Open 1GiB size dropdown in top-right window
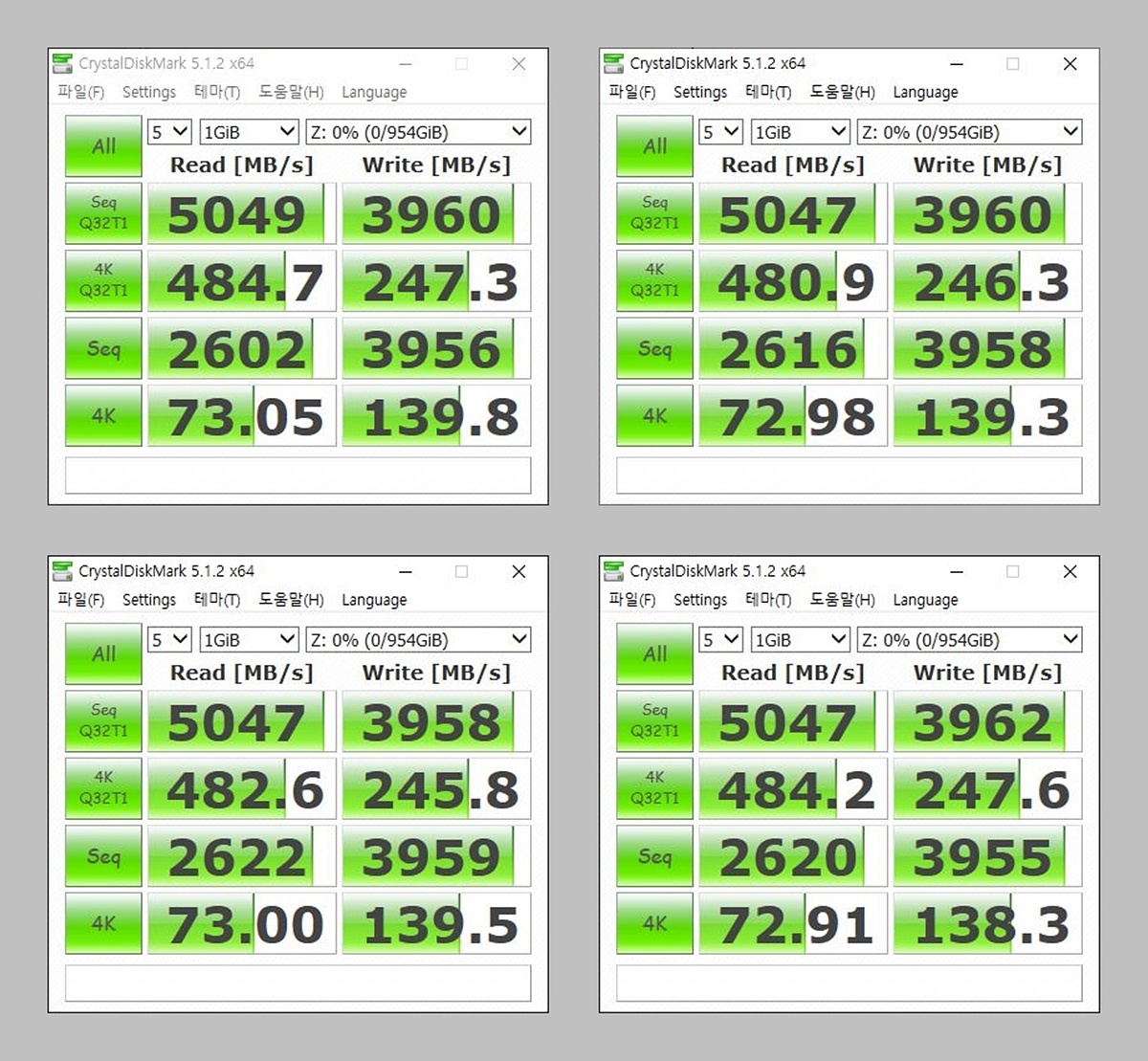The width and height of the screenshot is (1148, 1061). click(800, 132)
